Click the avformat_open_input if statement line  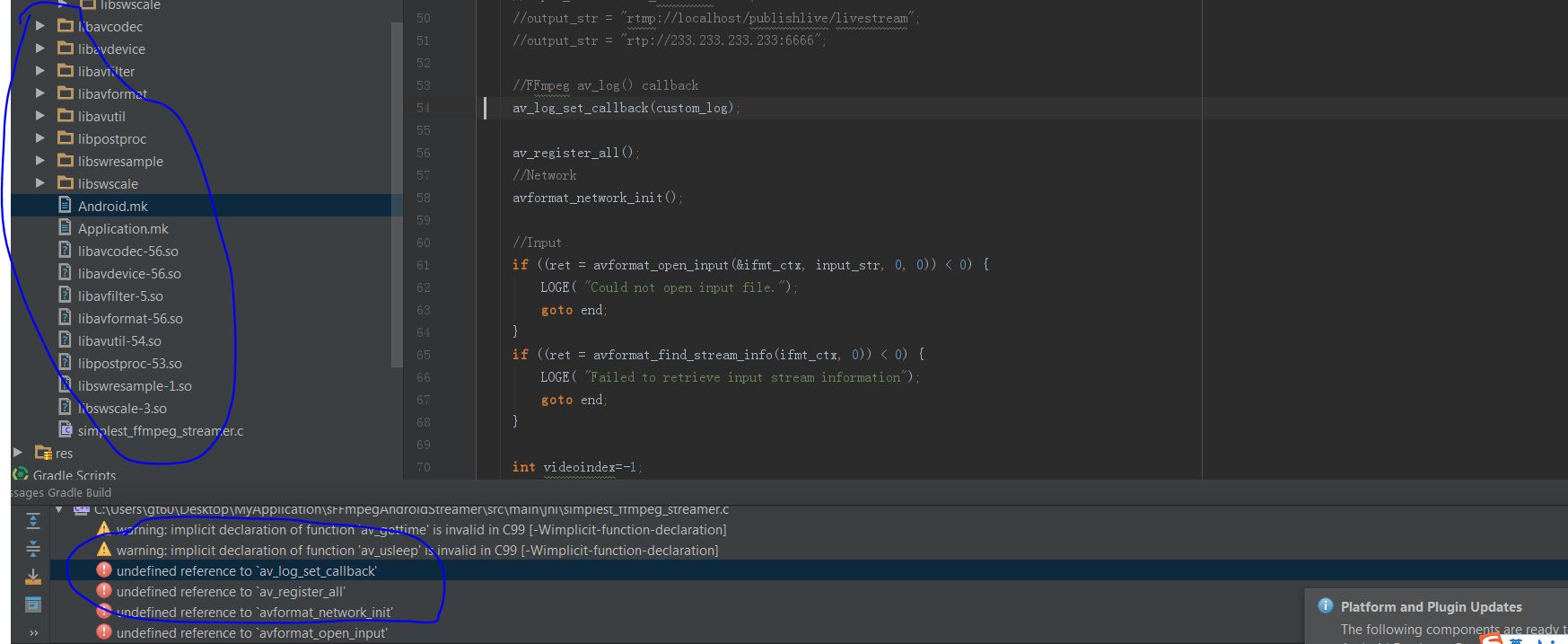point(750,265)
